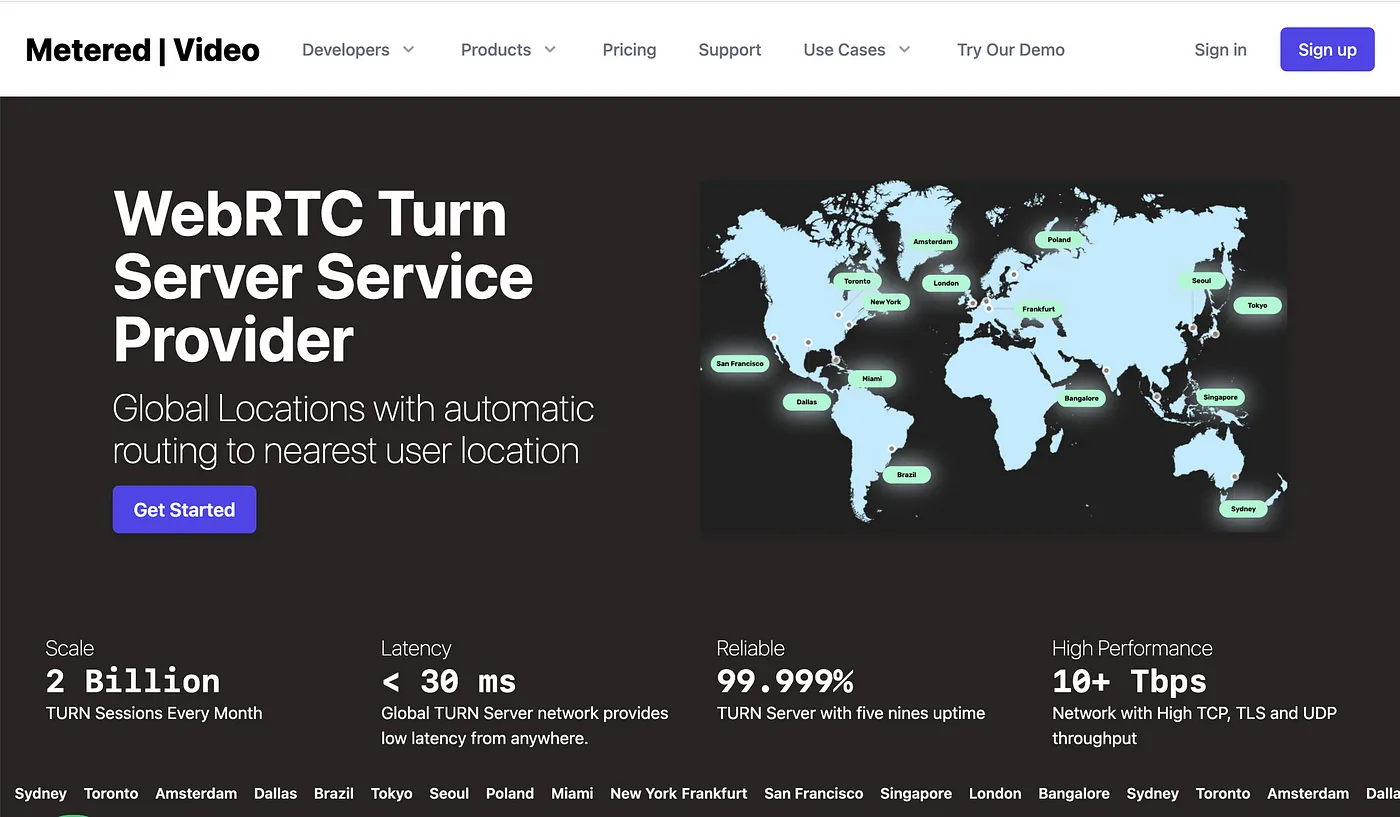
Task: Select the Poland map label
Action: [x=1059, y=240]
